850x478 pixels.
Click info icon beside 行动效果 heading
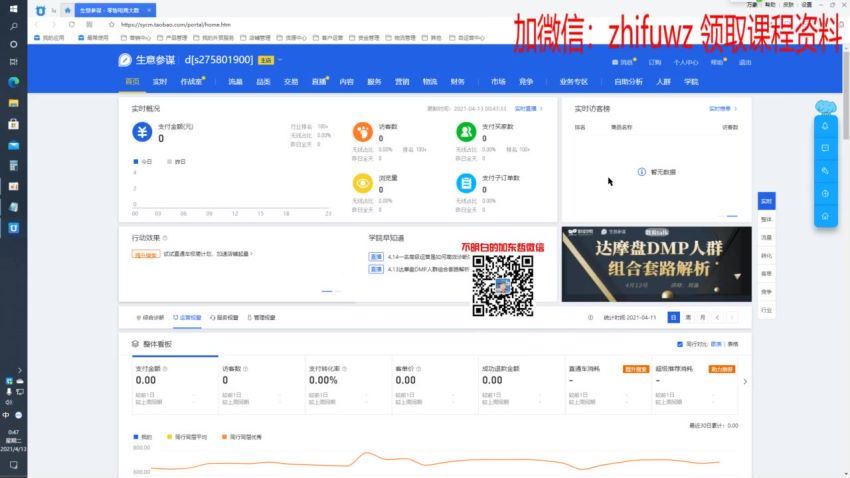tap(165, 238)
